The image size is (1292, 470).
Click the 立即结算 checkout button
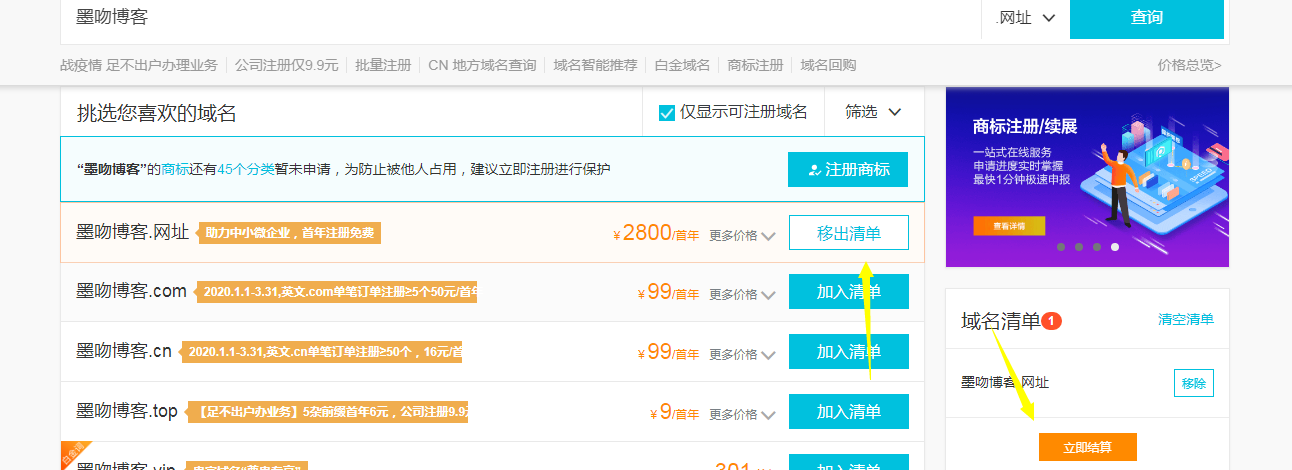(1088, 447)
